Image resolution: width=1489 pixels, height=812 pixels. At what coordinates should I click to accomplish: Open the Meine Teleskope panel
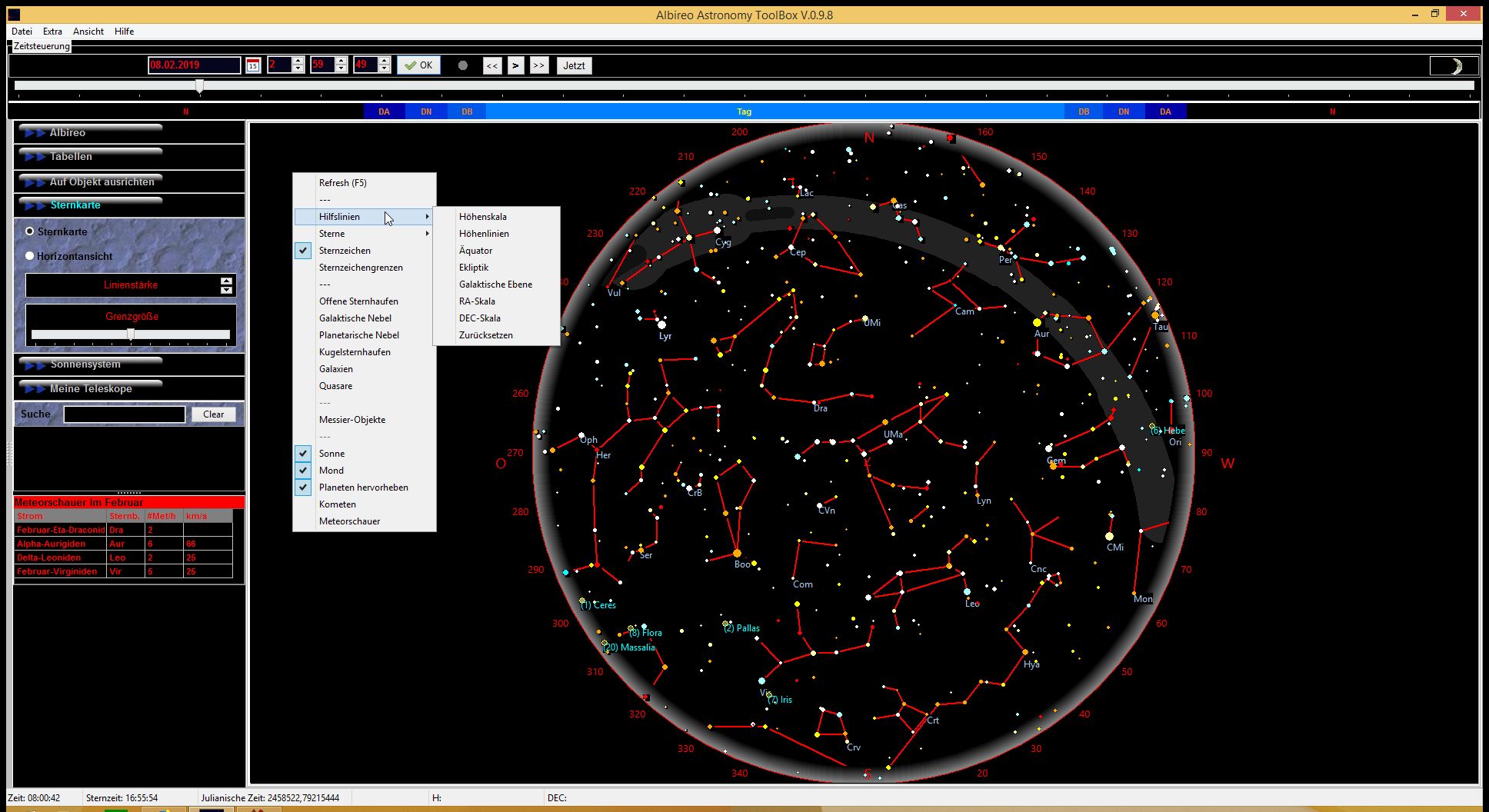(x=91, y=388)
